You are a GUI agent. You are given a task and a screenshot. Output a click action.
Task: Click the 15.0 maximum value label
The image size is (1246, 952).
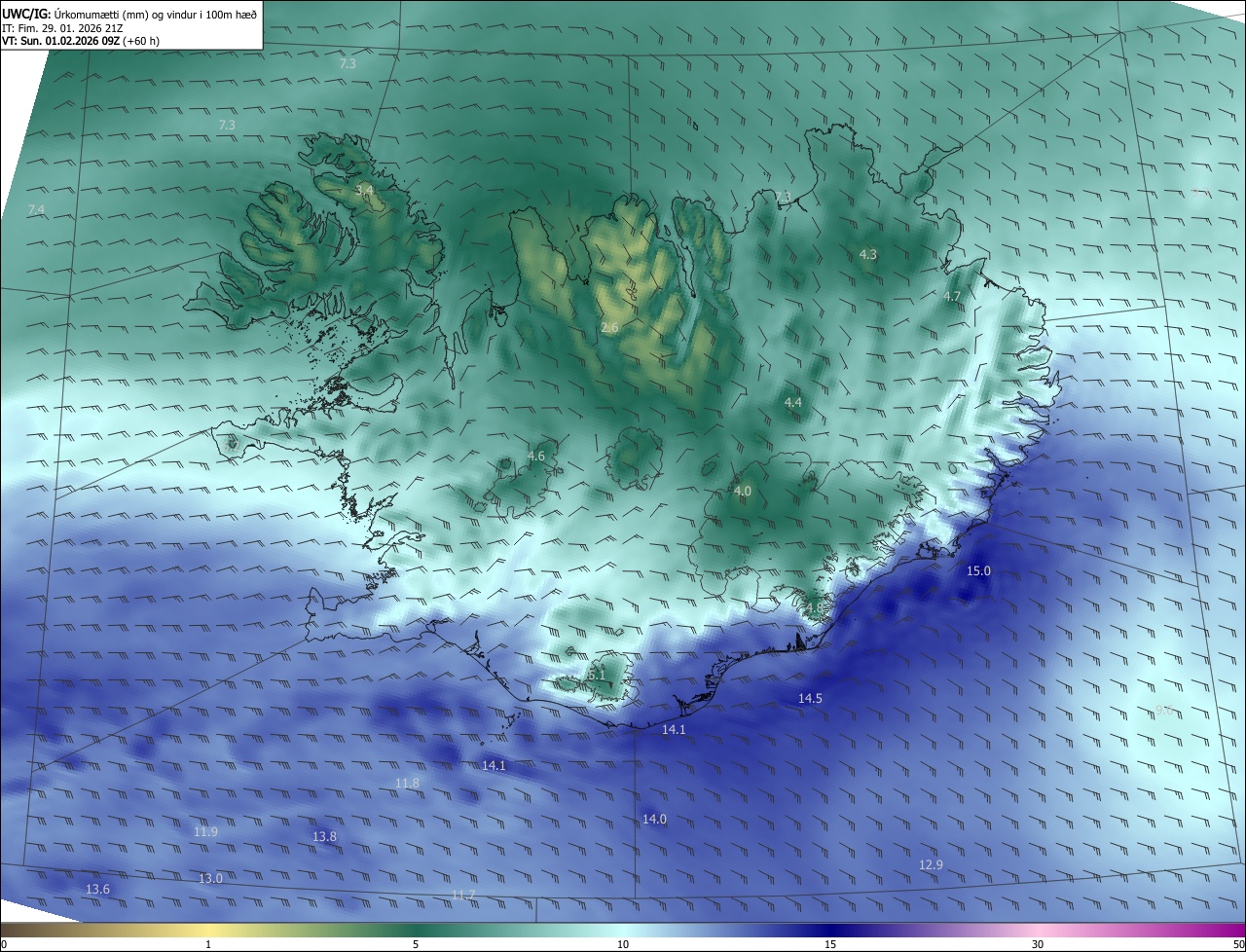(978, 570)
